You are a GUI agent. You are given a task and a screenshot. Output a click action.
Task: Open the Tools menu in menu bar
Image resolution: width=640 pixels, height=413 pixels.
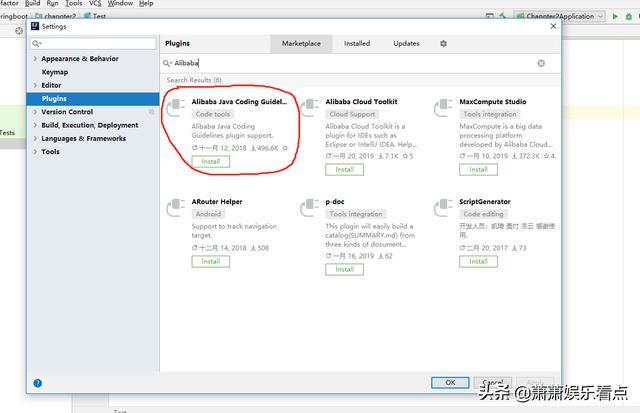[73, 3]
